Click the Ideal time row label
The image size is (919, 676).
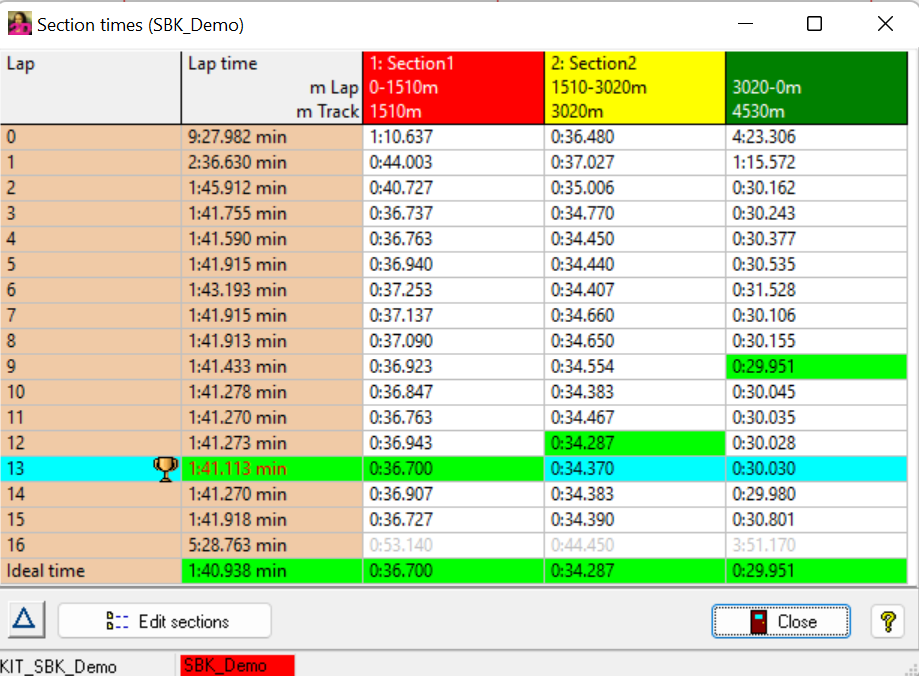[x=90, y=571]
